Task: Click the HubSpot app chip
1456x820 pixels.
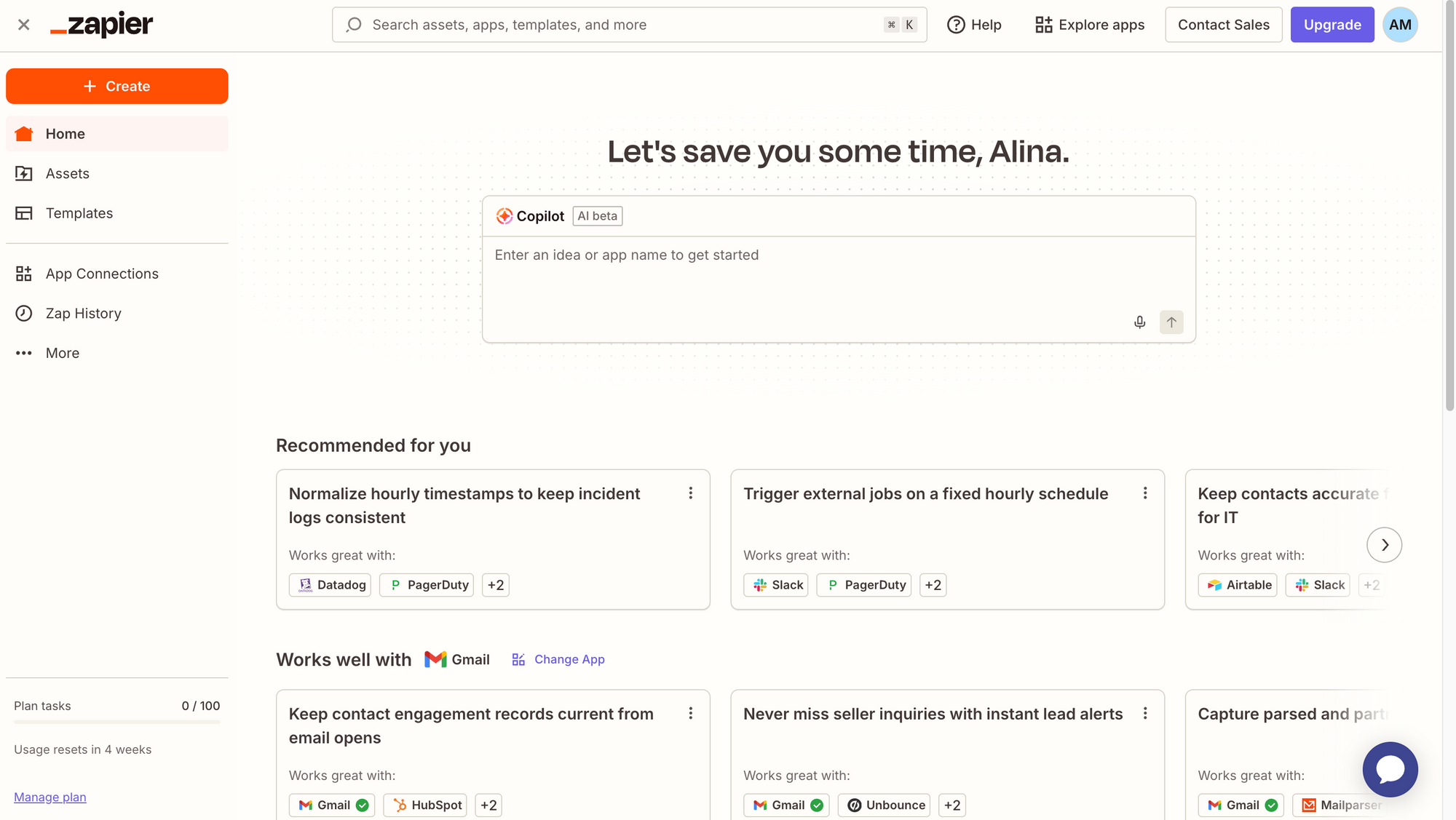Action: pyautogui.click(x=425, y=805)
